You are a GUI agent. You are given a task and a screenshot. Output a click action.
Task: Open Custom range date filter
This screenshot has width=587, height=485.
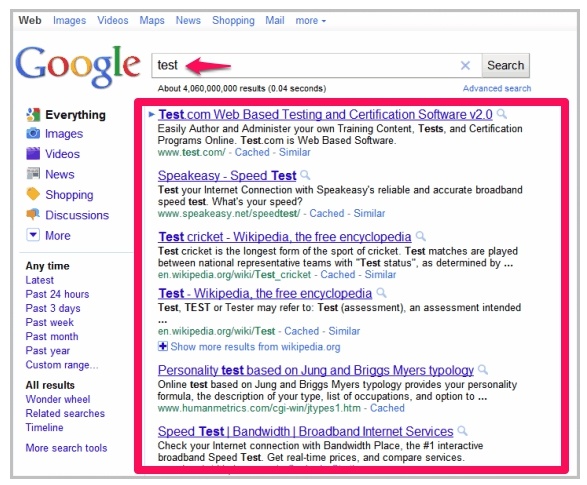click(62, 365)
